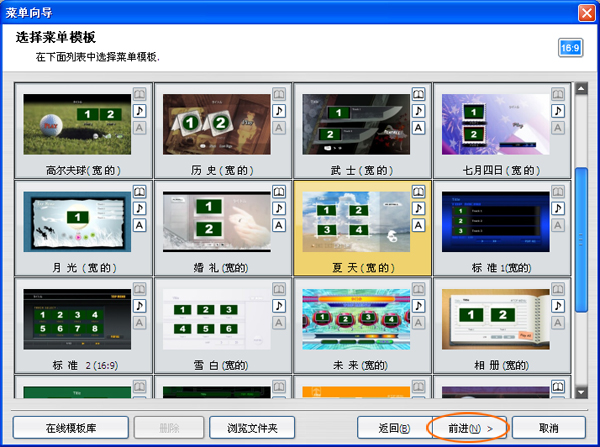Open the 在线模板库 online template library
Viewport: 600px width, 447px height.
coord(71,428)
